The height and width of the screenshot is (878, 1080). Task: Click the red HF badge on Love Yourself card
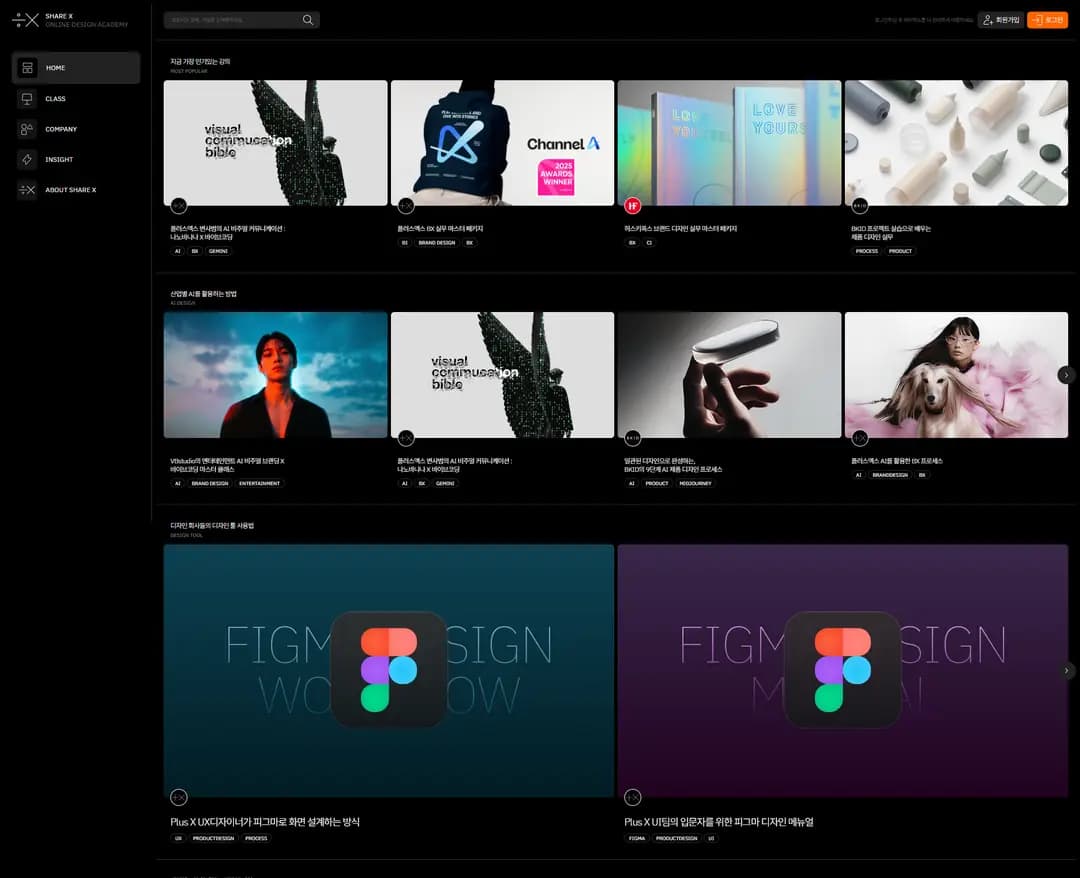(632, 205)
